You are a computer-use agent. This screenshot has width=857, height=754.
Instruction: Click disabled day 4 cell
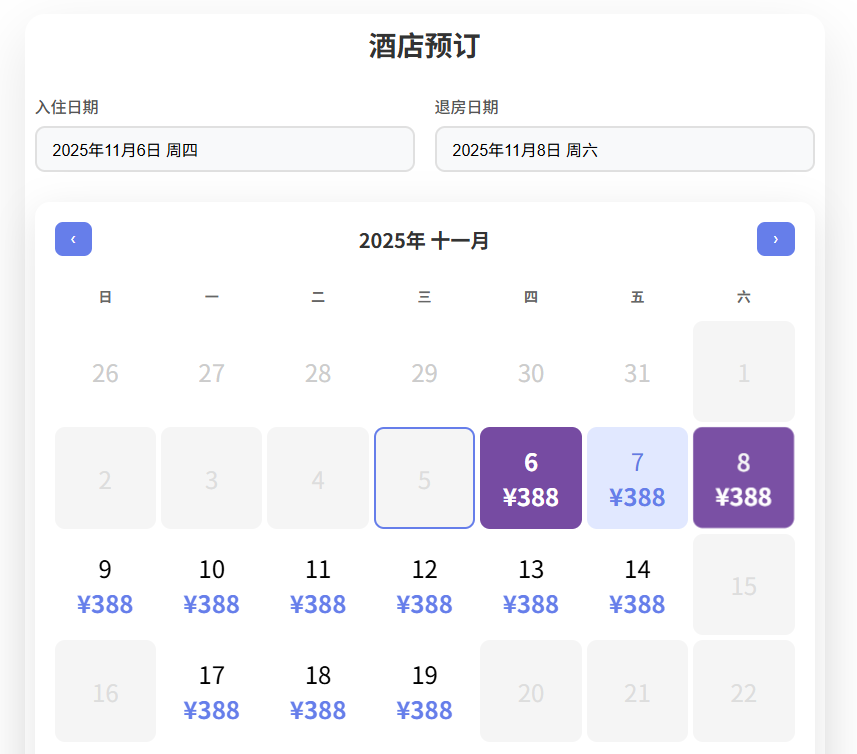click(x=318, y=478)
